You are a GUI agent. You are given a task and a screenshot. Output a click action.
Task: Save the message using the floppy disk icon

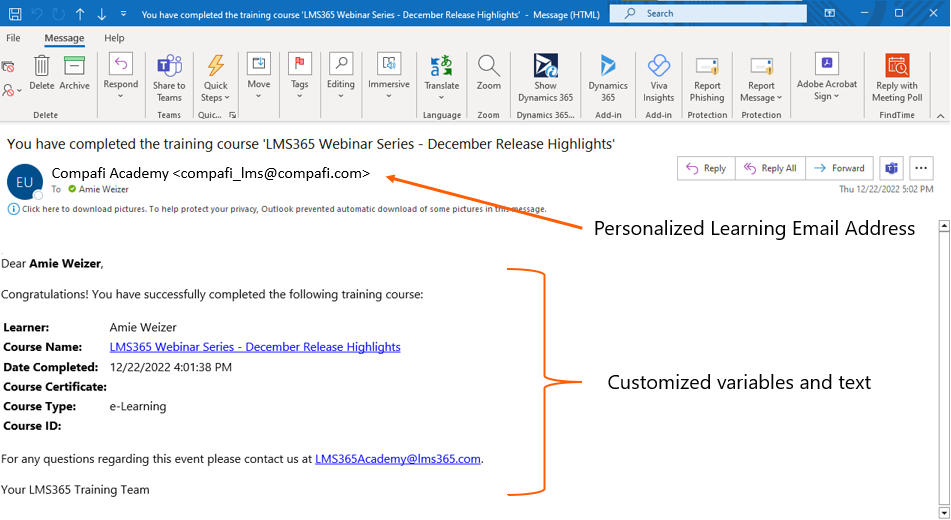click(15, 14)
